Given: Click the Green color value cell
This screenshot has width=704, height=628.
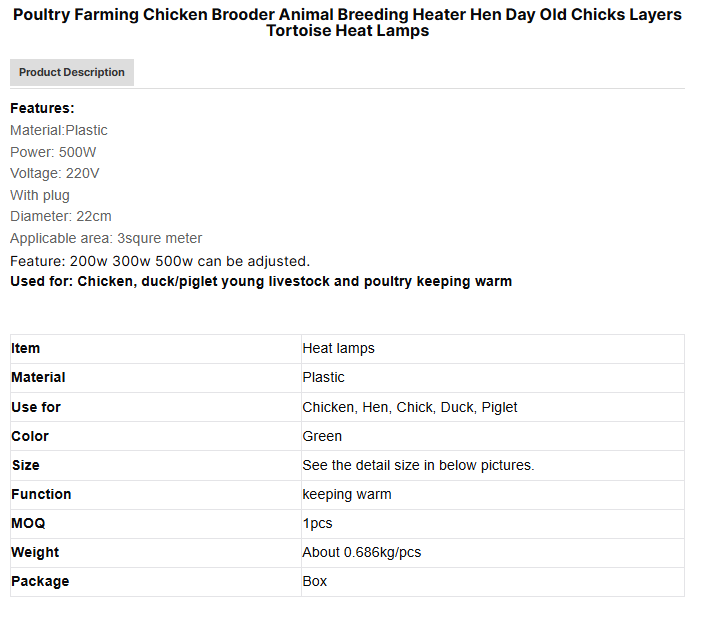Looking at the screenshot, I should [x=322, y=436].
